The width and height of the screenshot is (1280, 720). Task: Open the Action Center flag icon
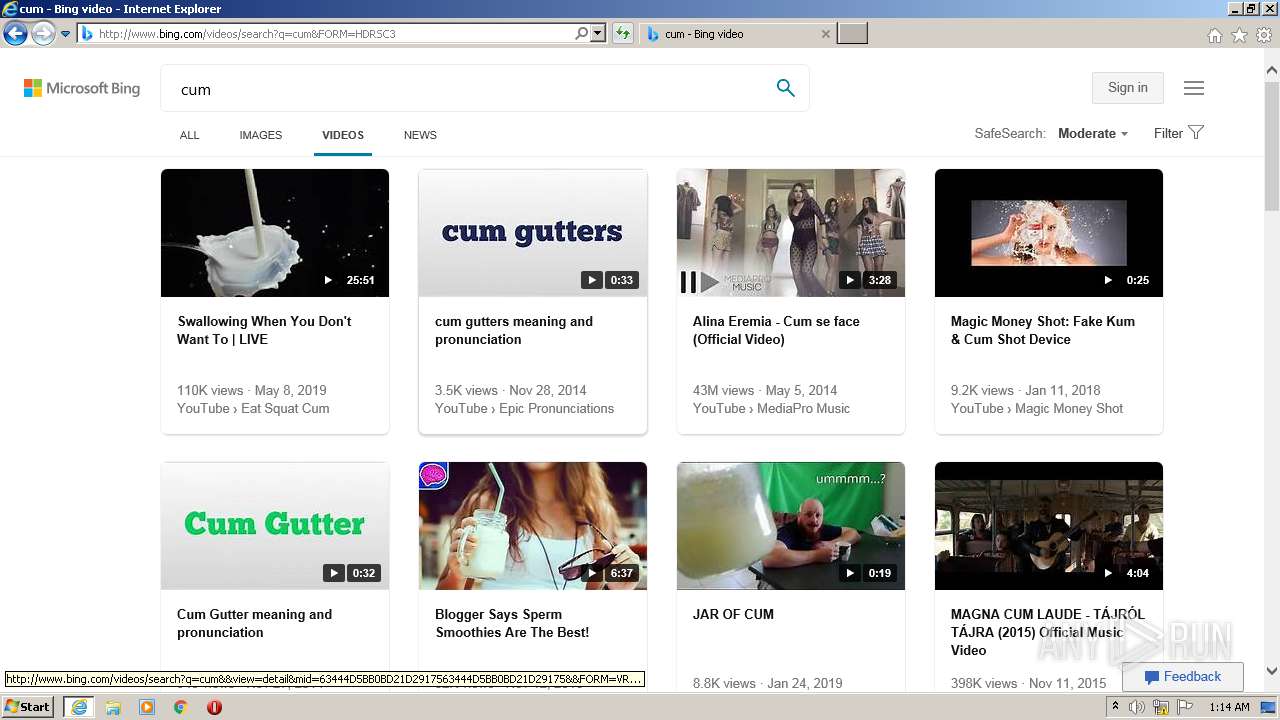point(1183,707)
